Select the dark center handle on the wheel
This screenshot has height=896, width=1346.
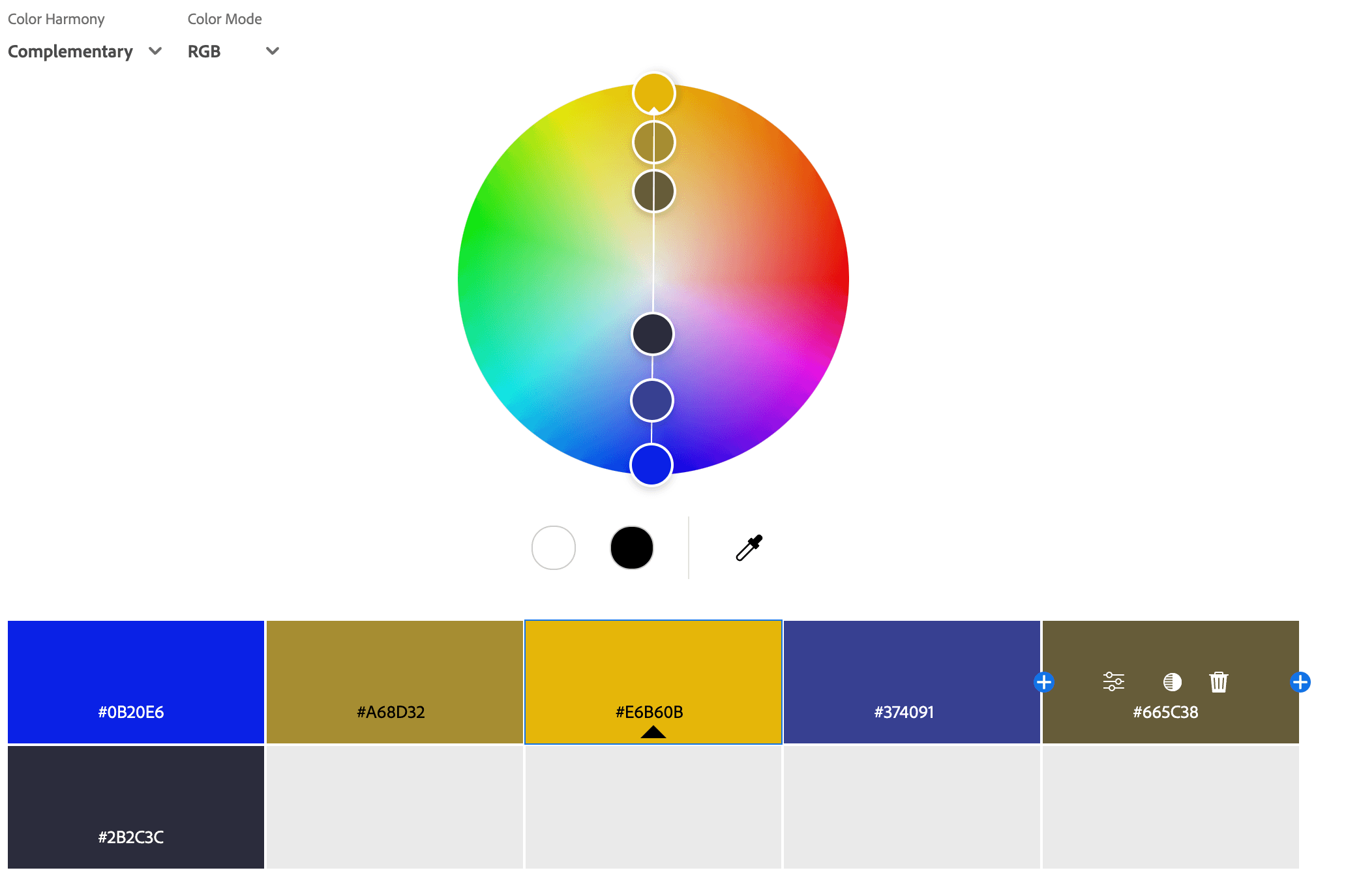click(651, 334)
